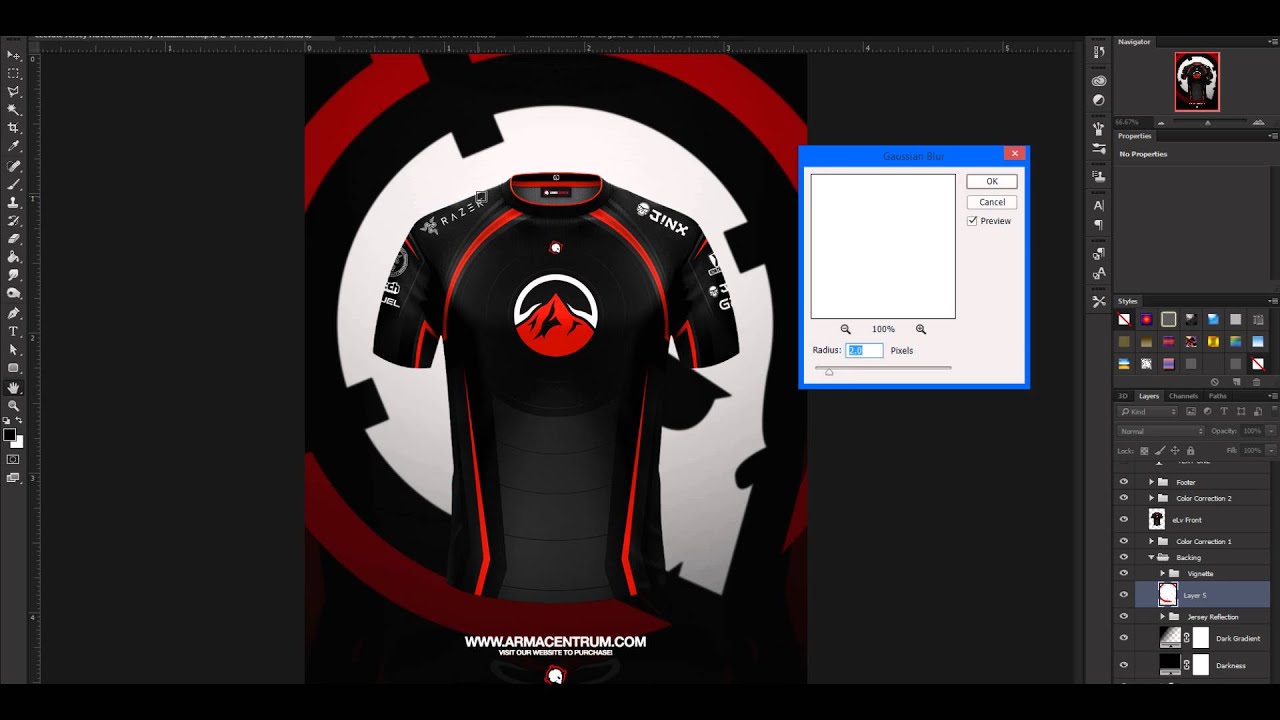Open the Brush Presets panel icon

(1099, 148)
